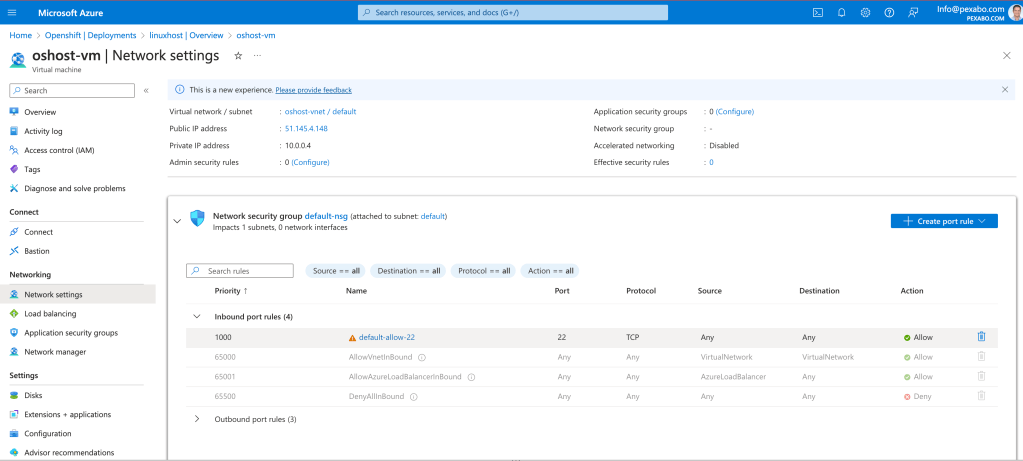This screenshot has height=461, width=1023.
Task: Go to Home breadcrumb
Action: click(20, 35)
